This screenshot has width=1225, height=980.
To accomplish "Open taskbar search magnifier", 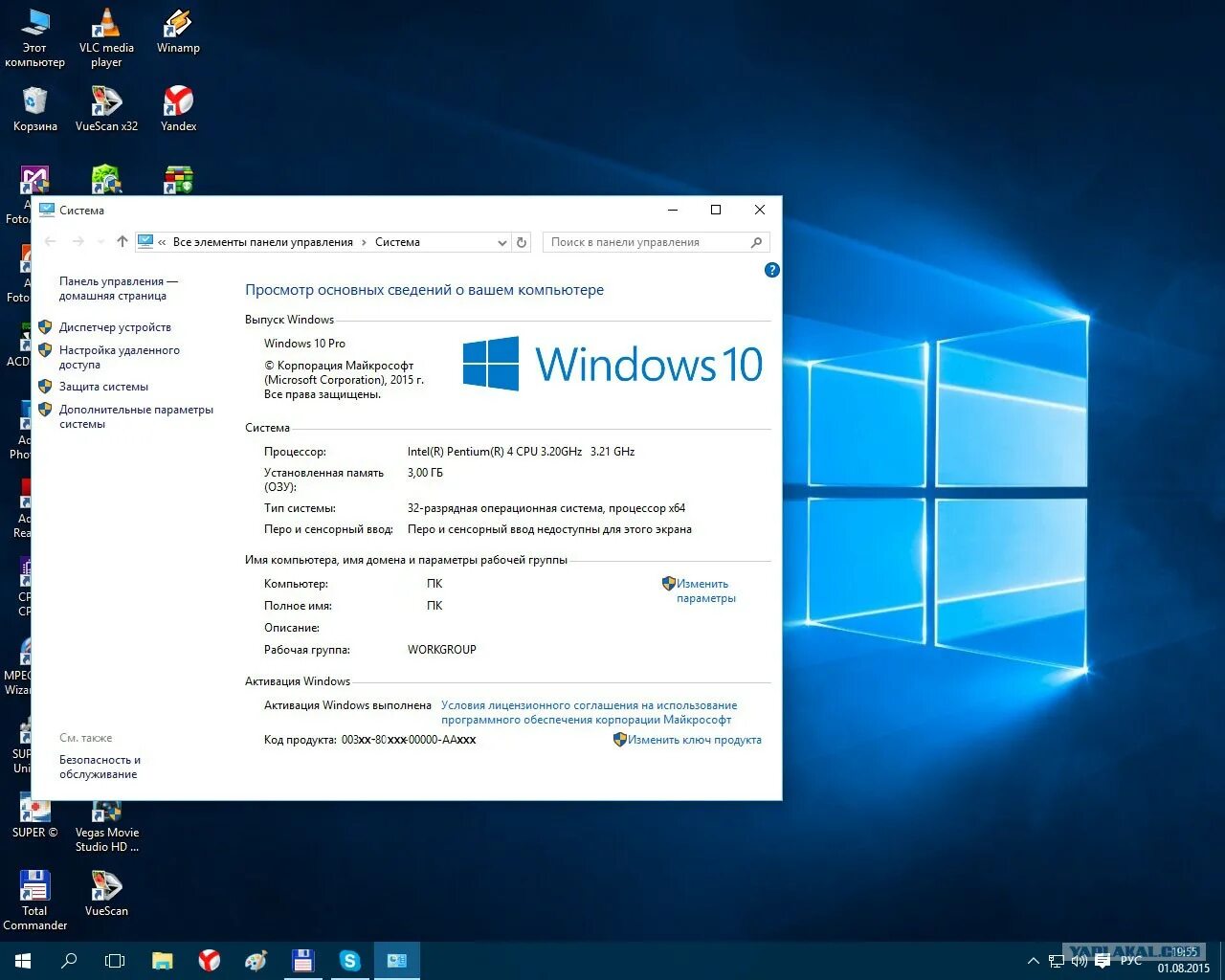I will 69,960.
